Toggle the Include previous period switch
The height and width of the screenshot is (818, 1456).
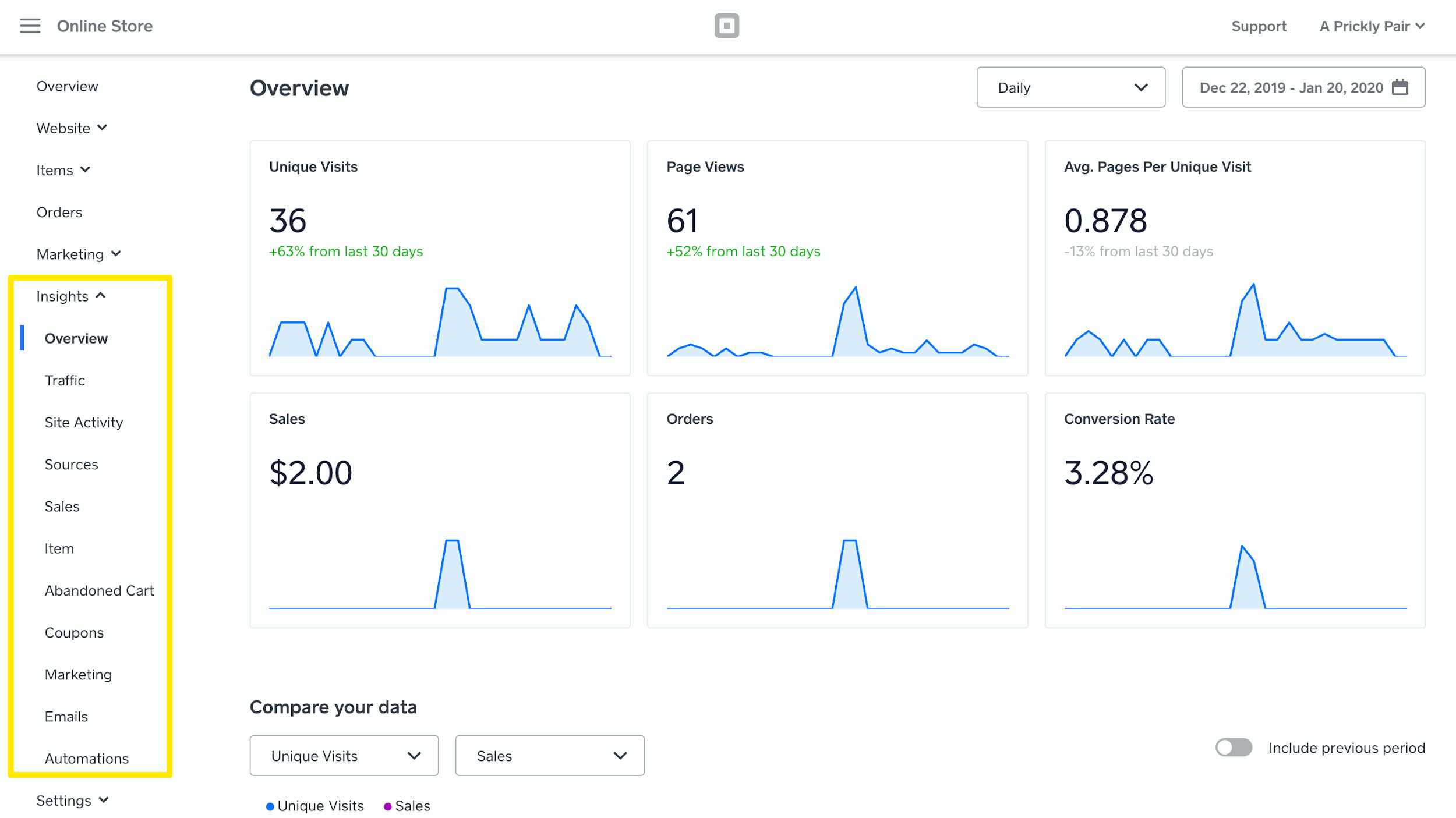pos(1231,746)
